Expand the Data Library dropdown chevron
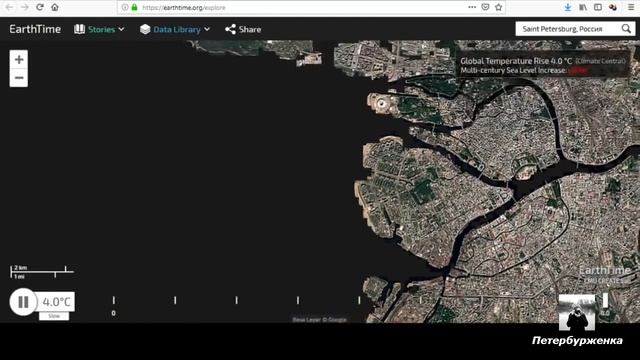 coord(207,29)
